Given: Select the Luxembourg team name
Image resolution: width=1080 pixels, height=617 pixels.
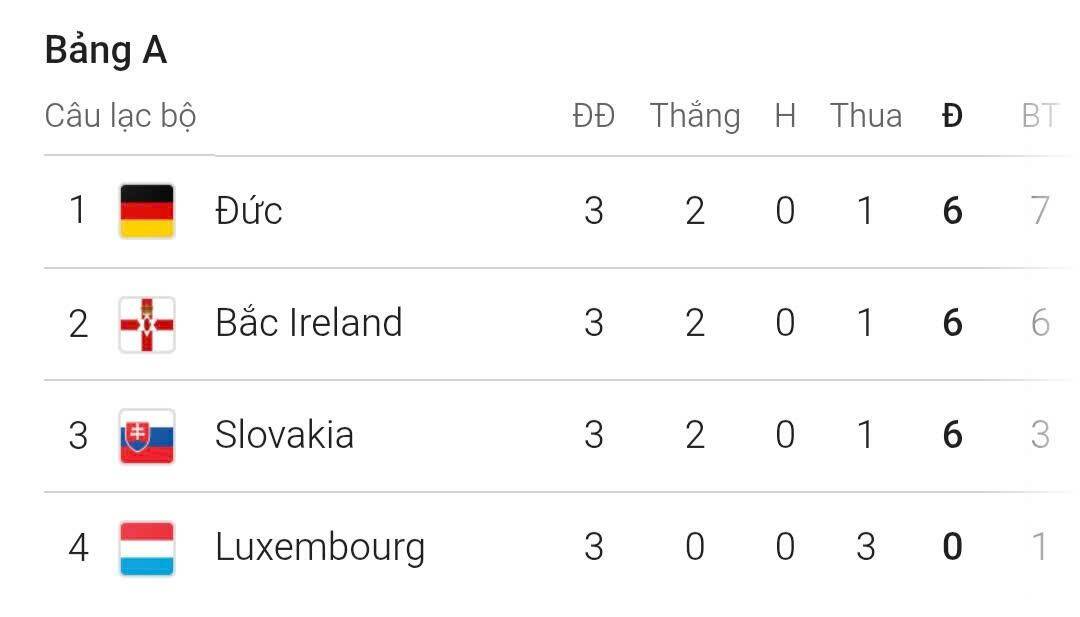Looking at the screenshot, I should point(320,548).
